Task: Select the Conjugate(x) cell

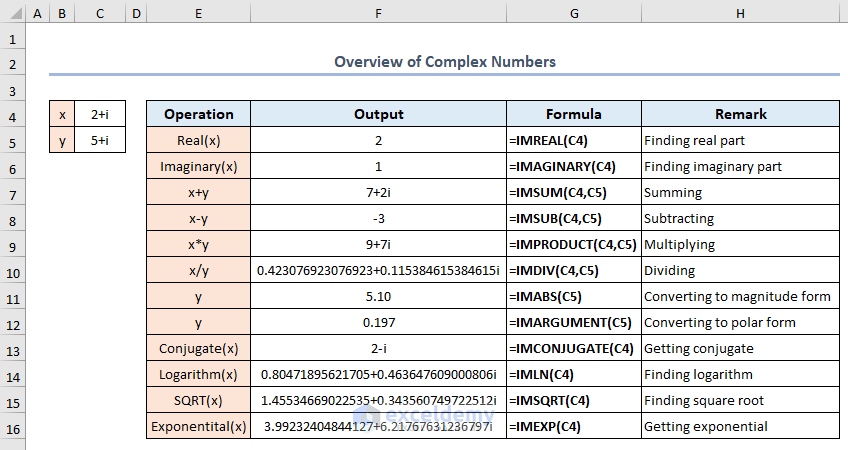Action: 198,348
